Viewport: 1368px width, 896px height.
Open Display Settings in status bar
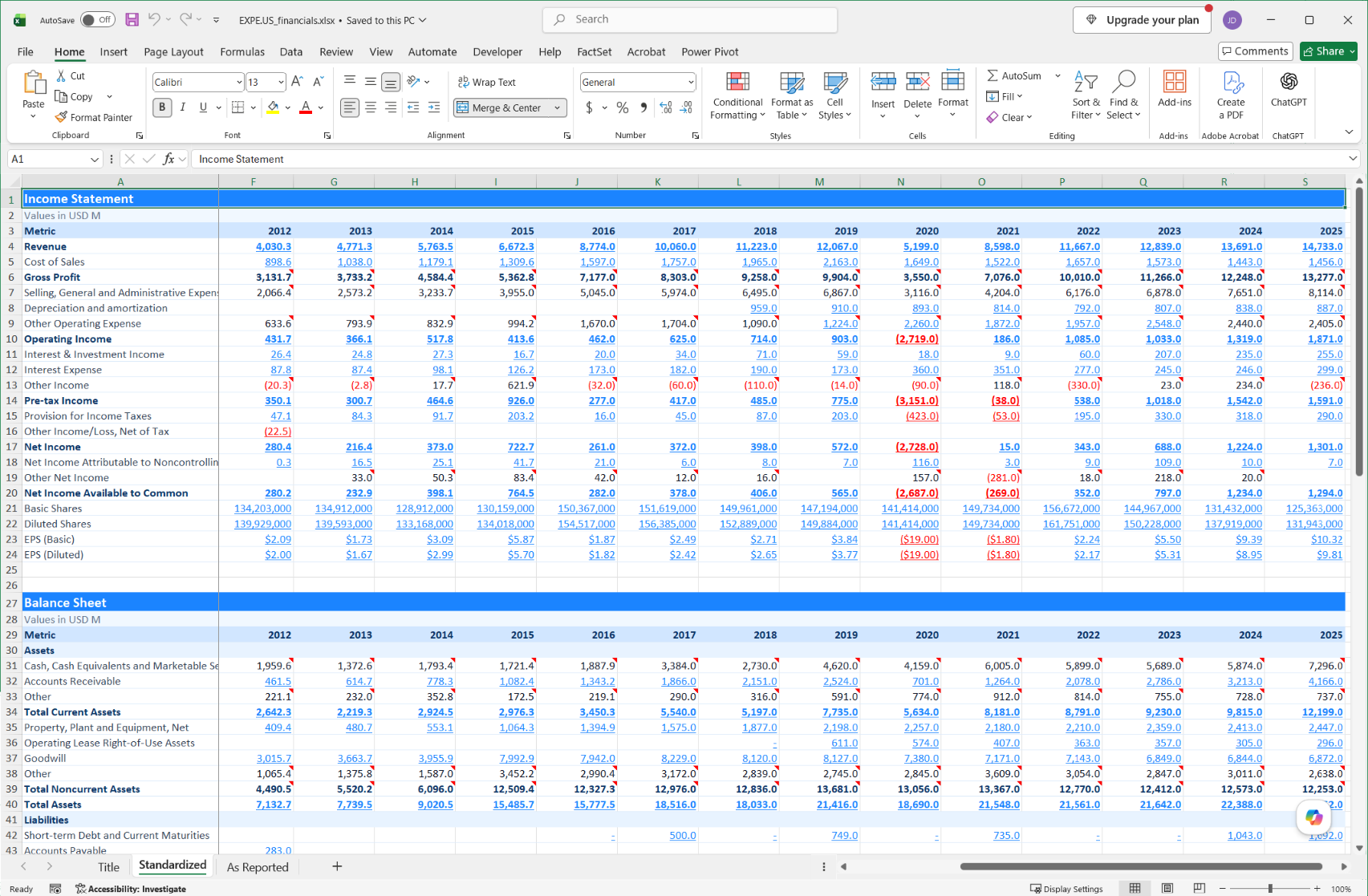(x=1066, y=889)
